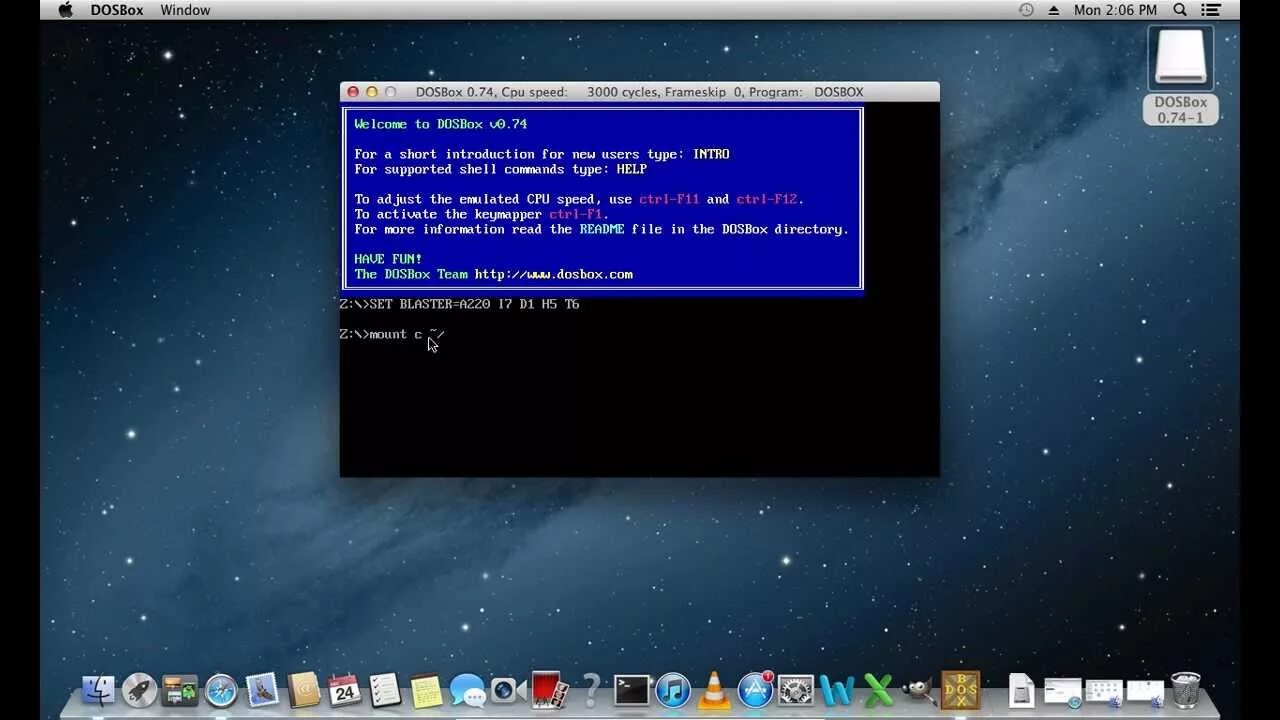Open the third minimized window in Dock
Screen dimensions: 1280x720
pyautogui.click(x=1145, y=692)
